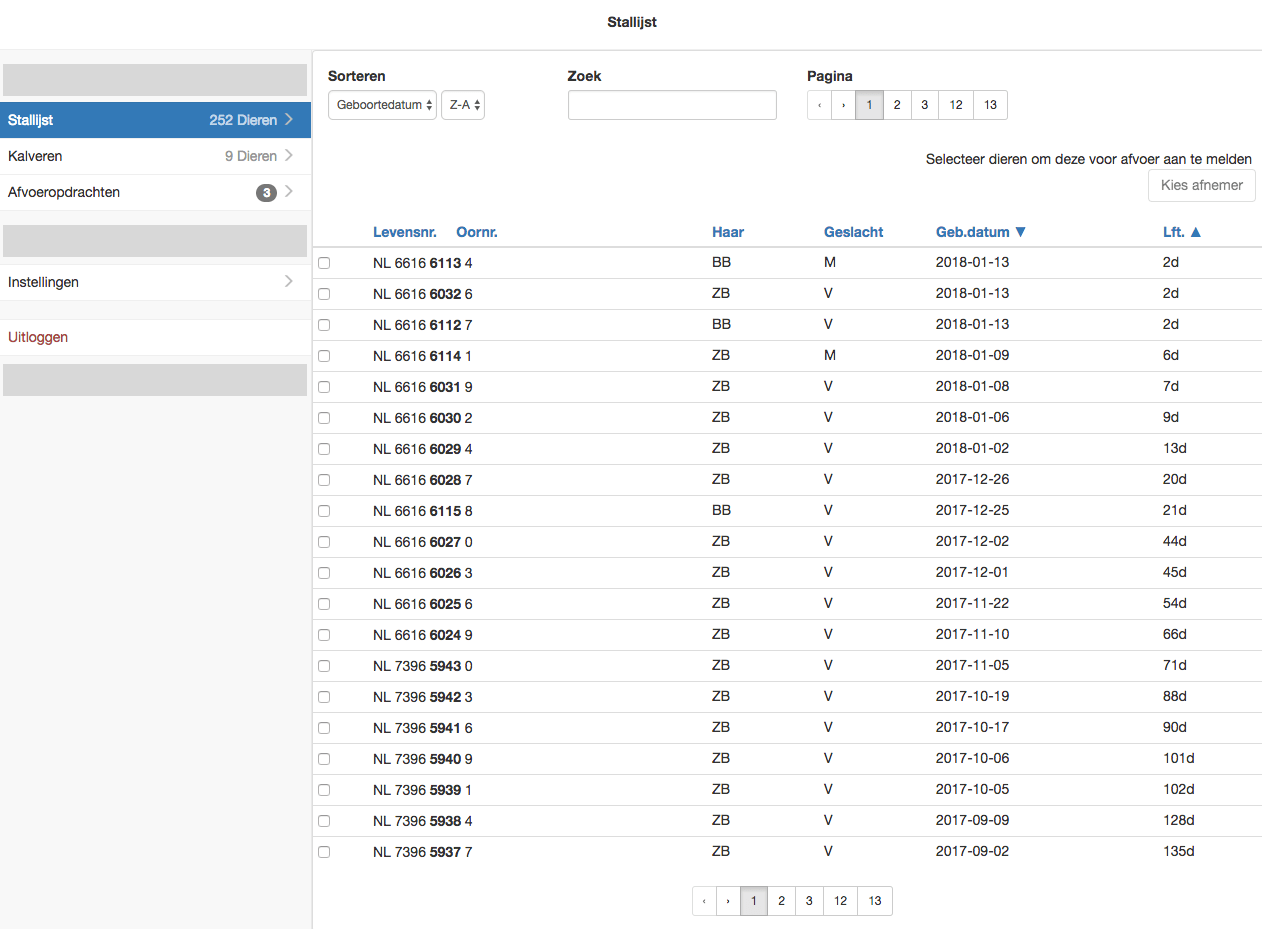This screenshot has width=1262, height=929.
Task: Select page 1 in bottom pagination
Action: (754, 901)
